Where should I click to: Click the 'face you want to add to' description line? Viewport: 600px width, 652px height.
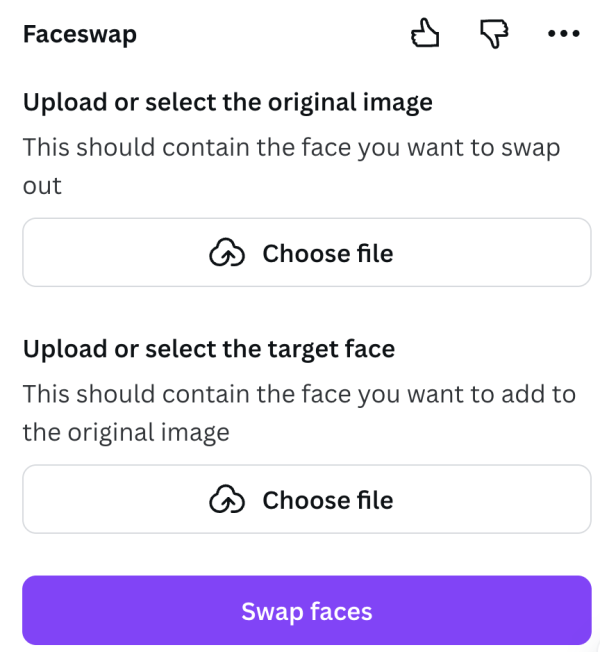(x=299, y=394)
